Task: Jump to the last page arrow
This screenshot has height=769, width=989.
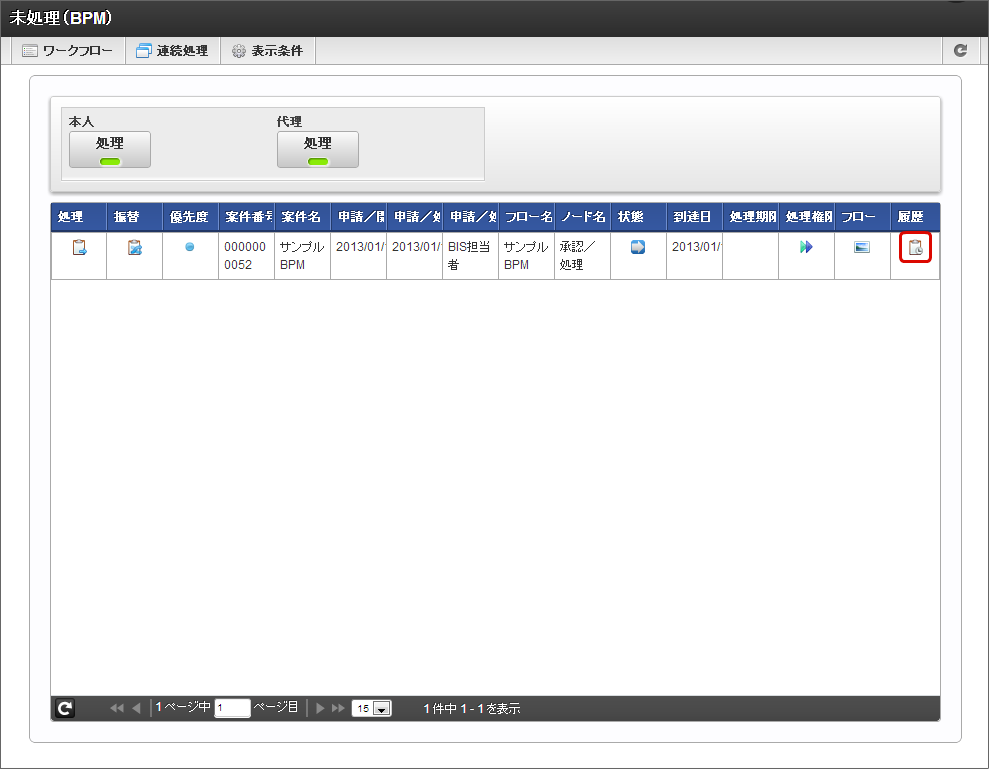Action: 338,708
